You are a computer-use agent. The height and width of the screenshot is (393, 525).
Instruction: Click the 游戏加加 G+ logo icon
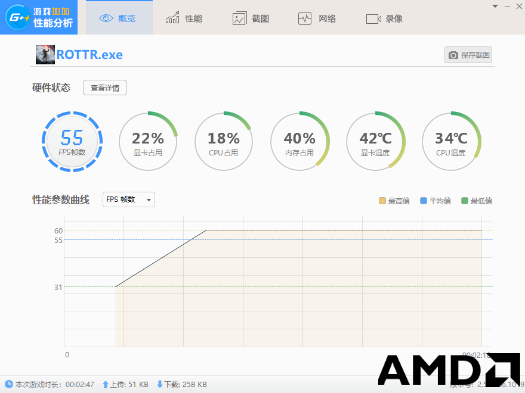(17, 17)
